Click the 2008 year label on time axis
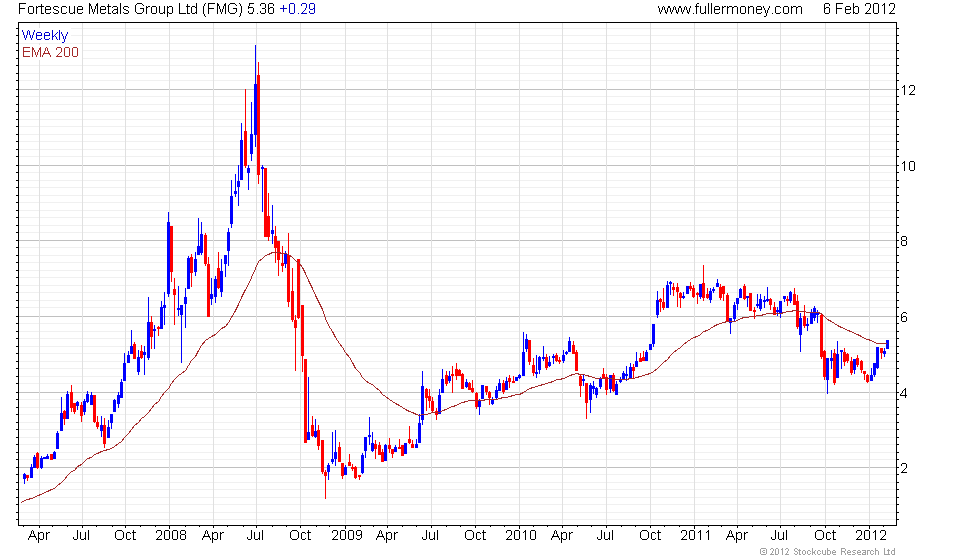980x560 pixels. tap(171, 536)
